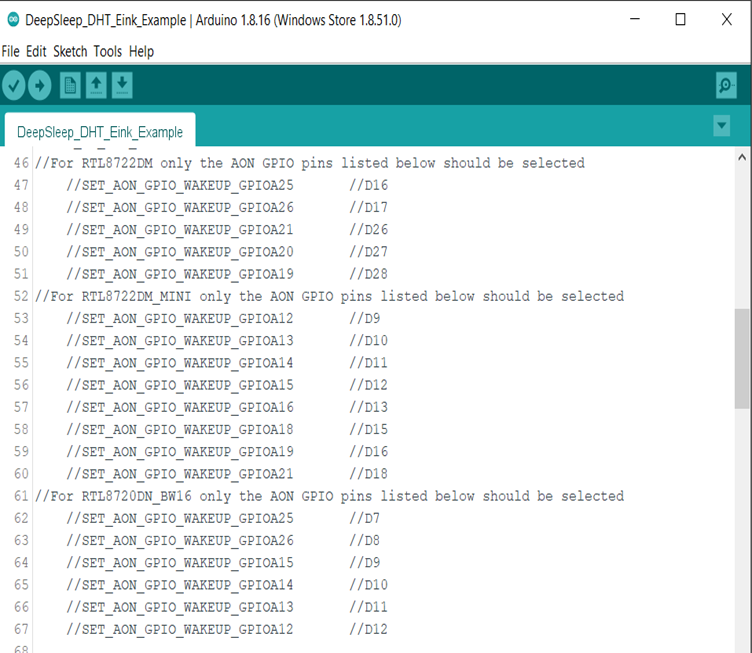Upload the sketch with the arrow button
The height and width of the screenshot is (653, 752).
pyautogui.click(x=39, y=85)
